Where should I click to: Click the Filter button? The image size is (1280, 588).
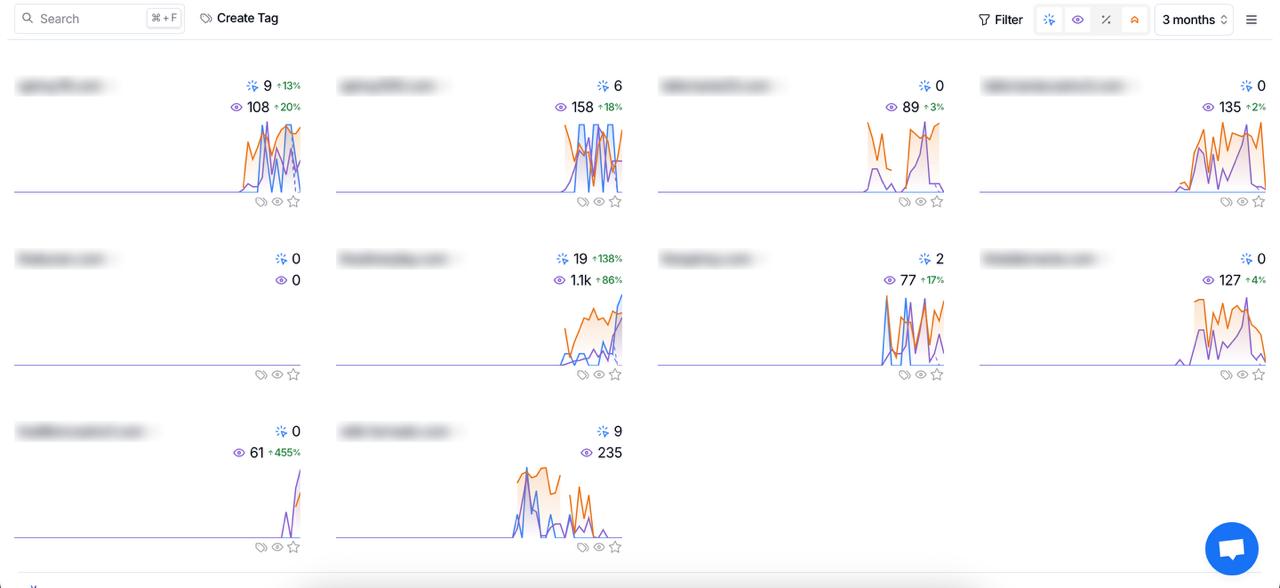tap(1000, 20)
